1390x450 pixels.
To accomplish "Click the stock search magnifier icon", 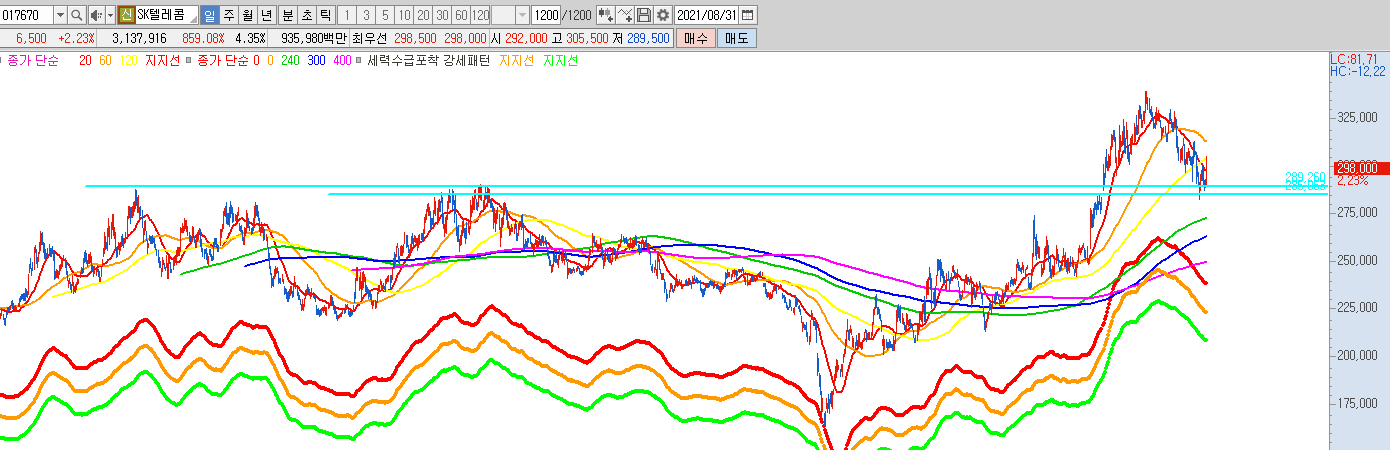I will [x=77, y=15].
